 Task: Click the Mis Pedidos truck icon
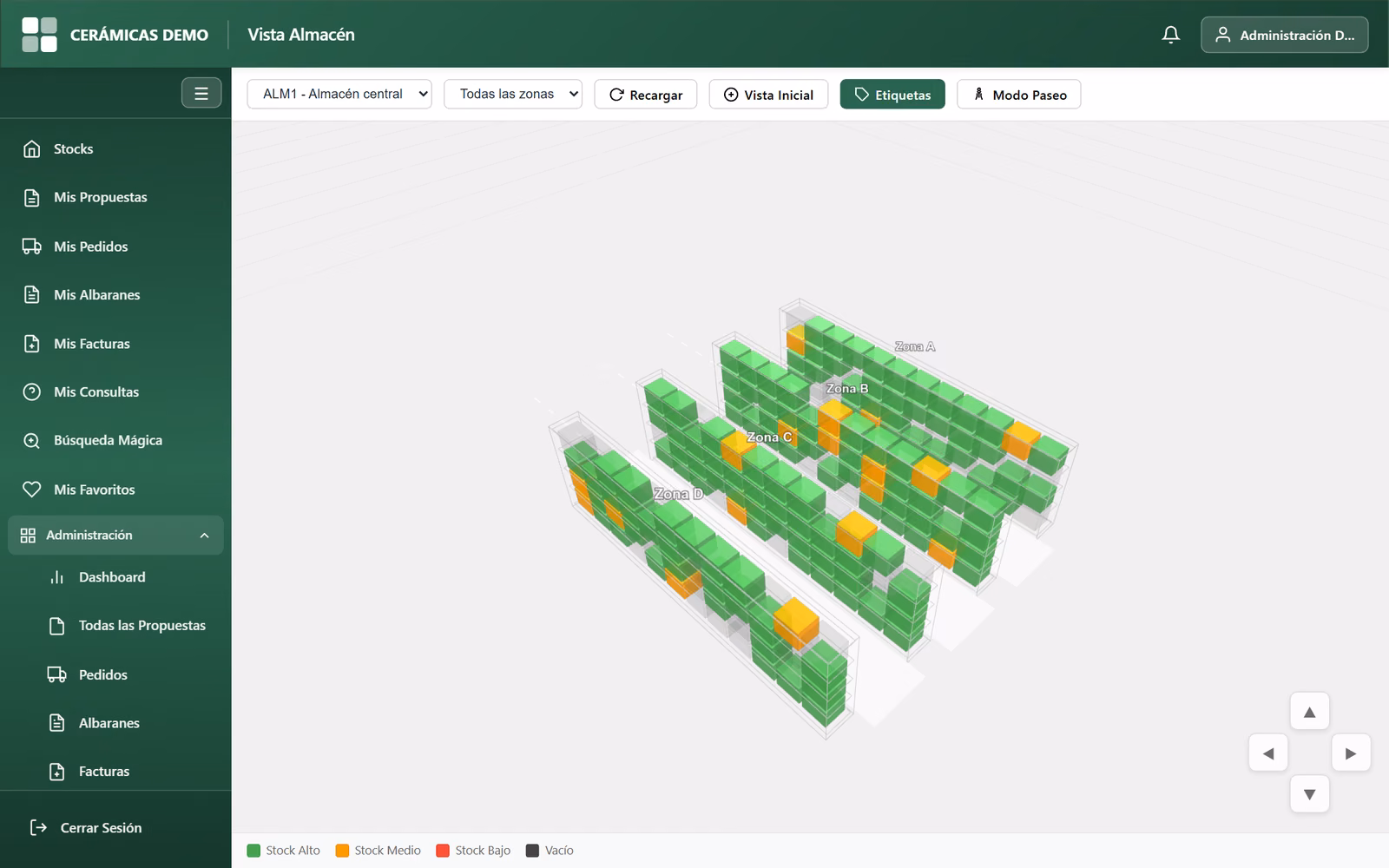[x=32, y=247]
